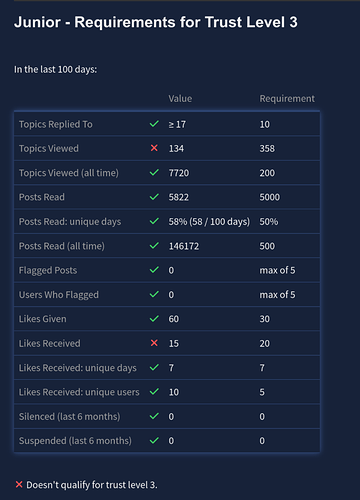Click the Doesn't qualify for trust level 3 text
This screenshot has width=360, height=500.
(x=92, y=485)
